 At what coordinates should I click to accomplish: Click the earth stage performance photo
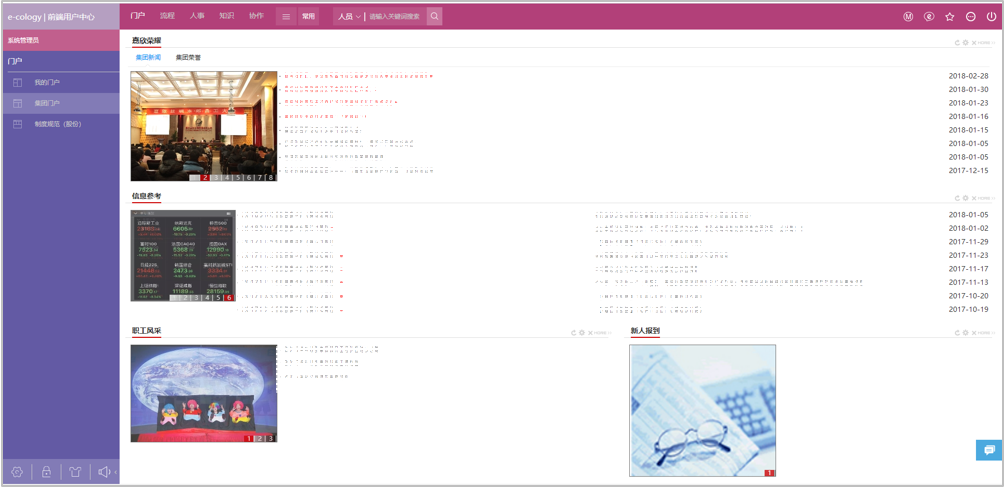point(204,393)
